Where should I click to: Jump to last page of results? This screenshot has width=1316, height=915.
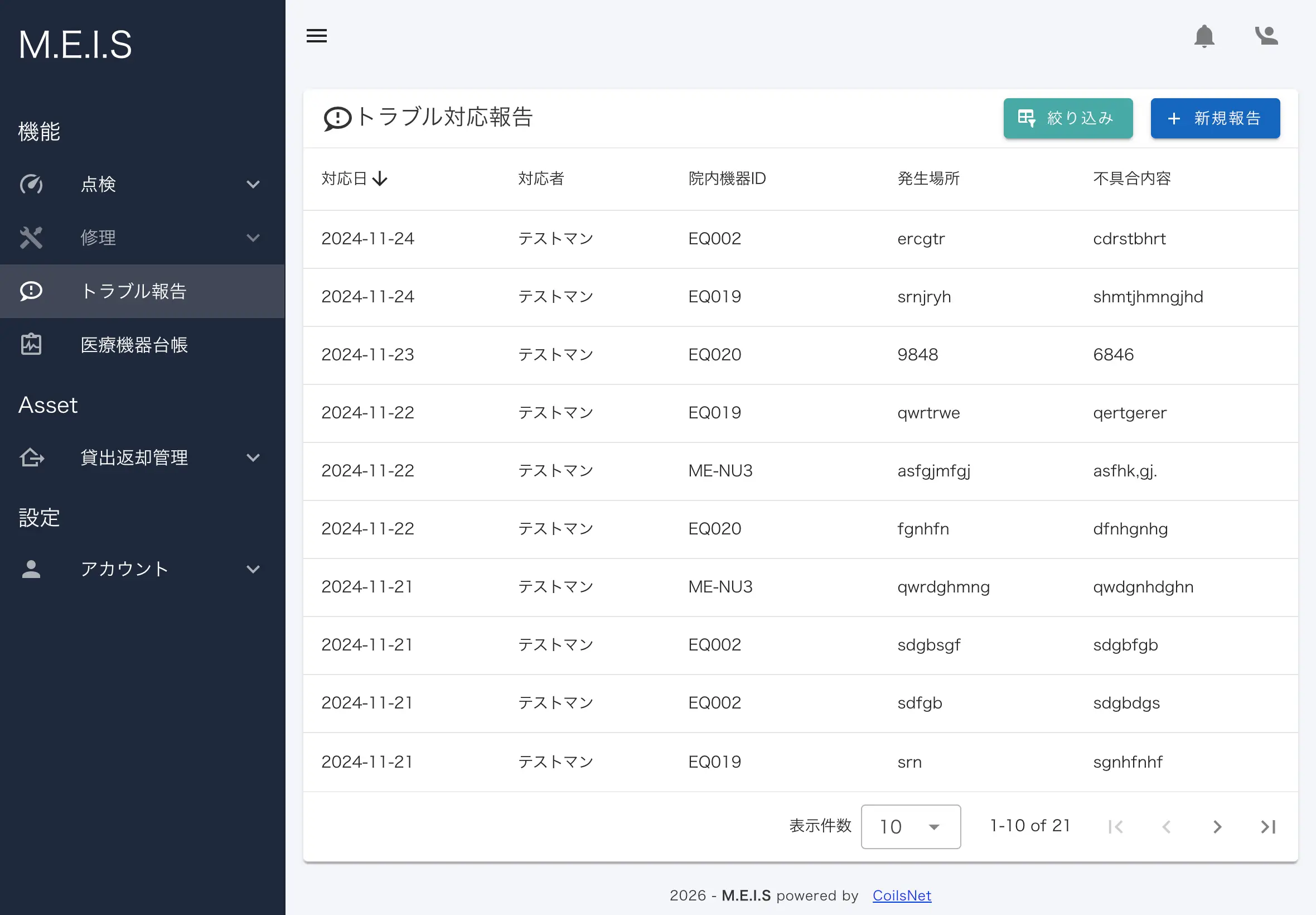tap(1268, 827)
